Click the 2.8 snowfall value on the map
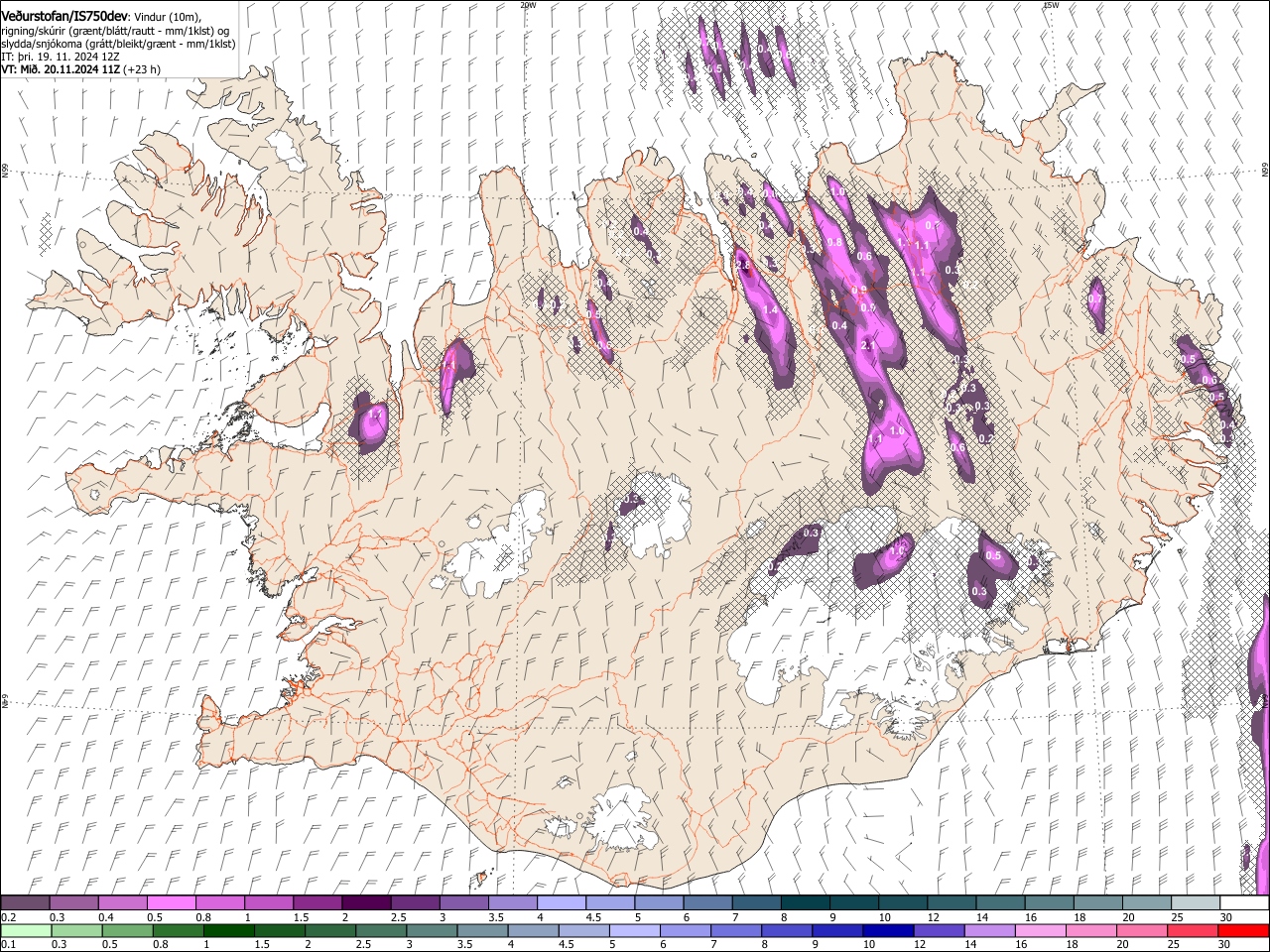Viewport: 1270px width, 952px height. click(x=743, y=266)
